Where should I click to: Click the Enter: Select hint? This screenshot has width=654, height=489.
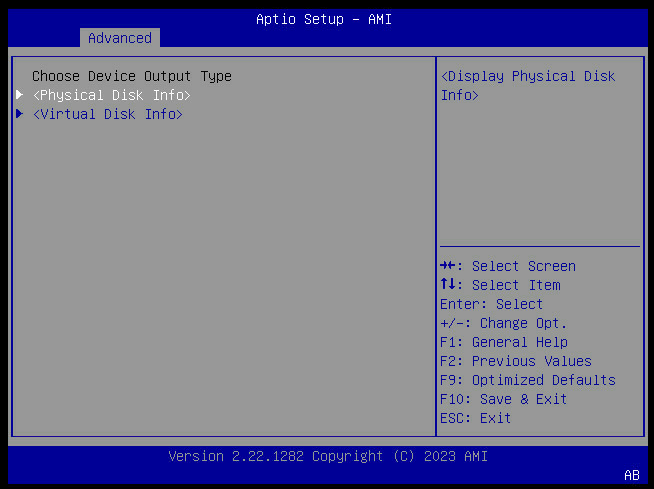[x=491, y=304]
